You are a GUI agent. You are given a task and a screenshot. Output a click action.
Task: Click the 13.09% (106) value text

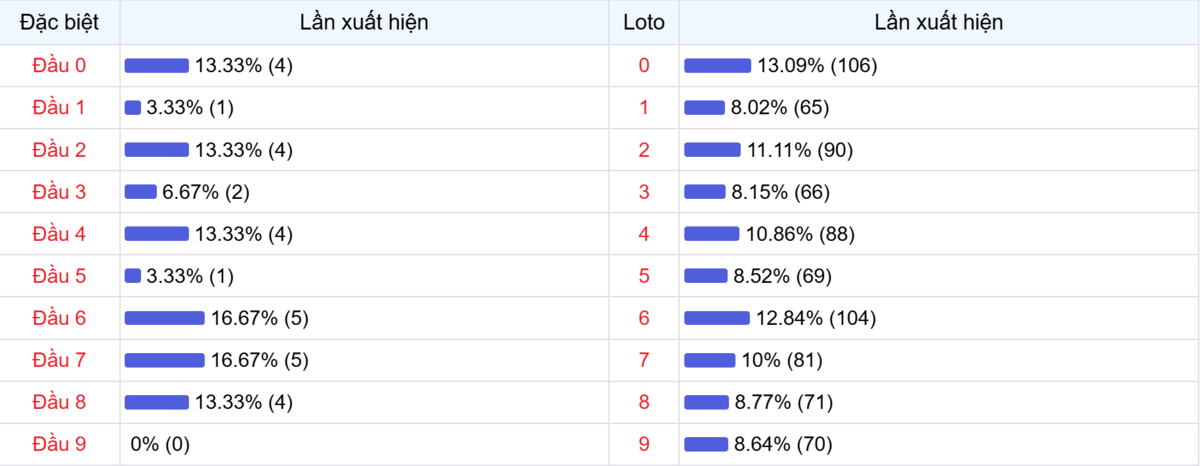[x=816, y=65]
